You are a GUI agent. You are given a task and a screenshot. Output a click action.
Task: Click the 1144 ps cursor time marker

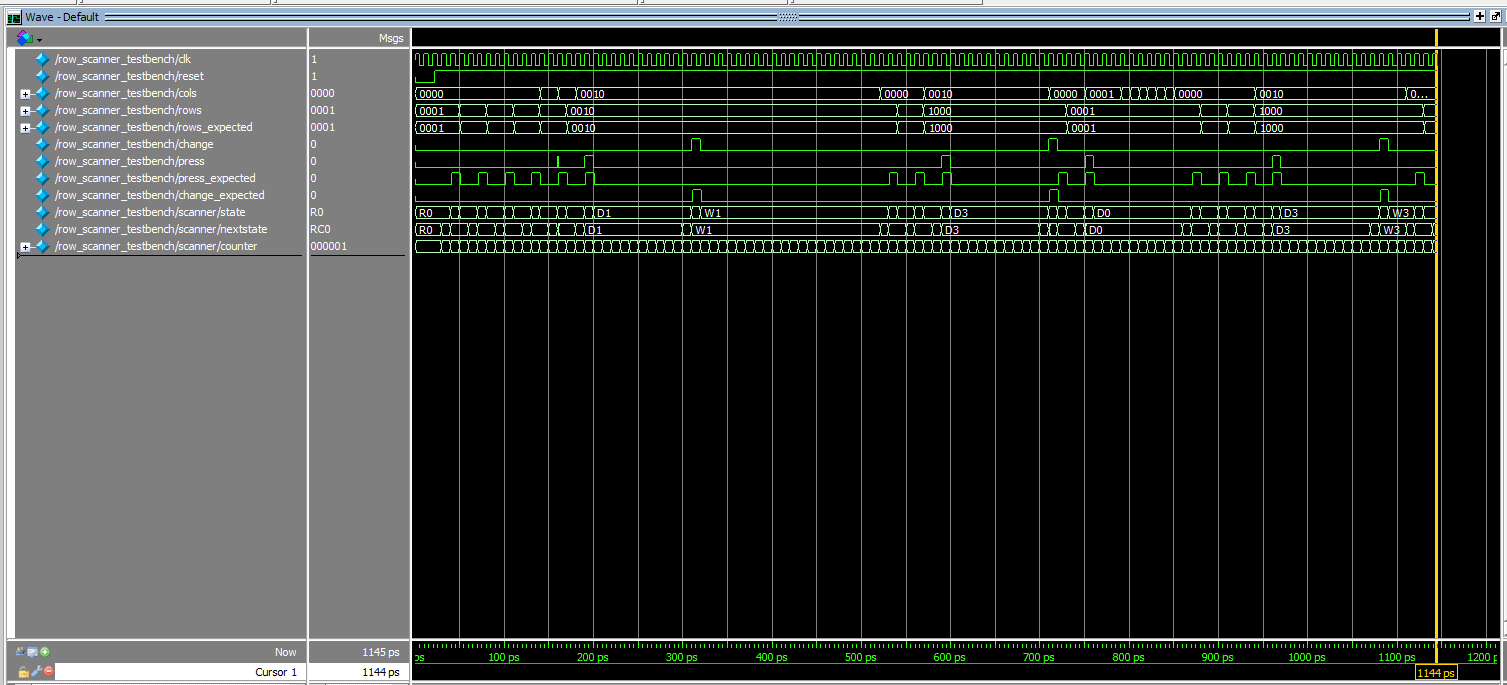[1436, 674]
